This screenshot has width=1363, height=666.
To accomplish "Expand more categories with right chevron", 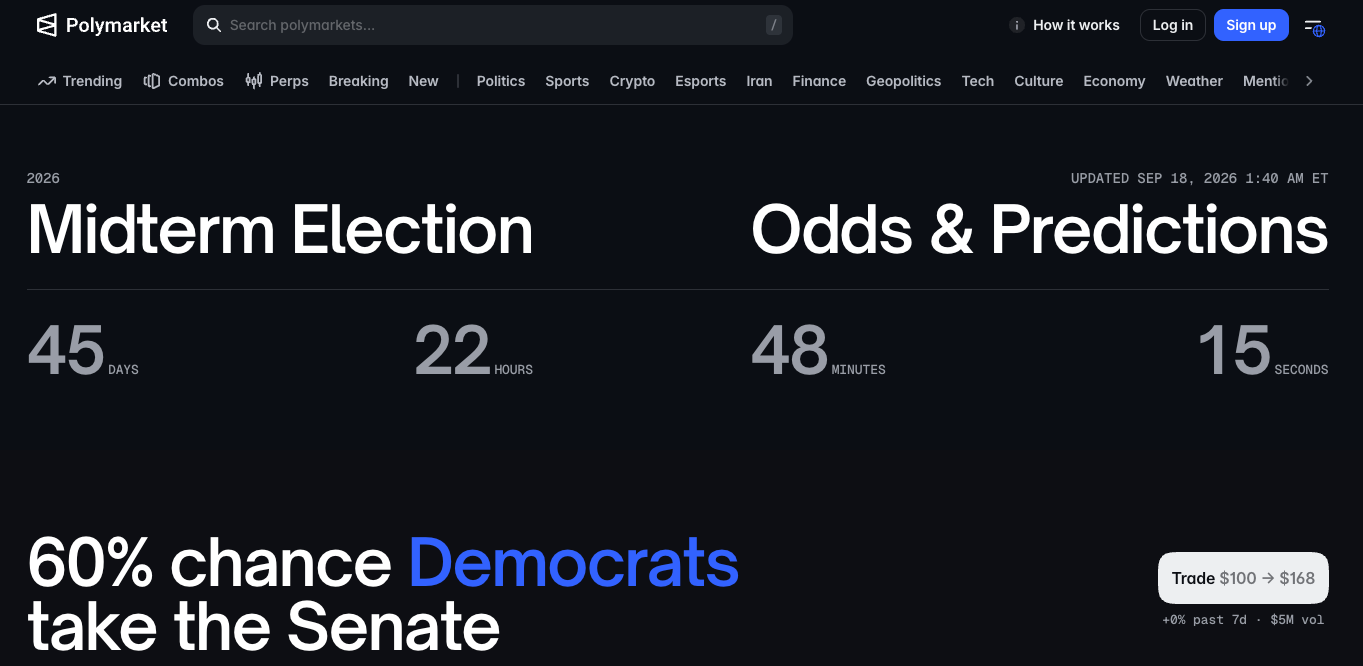I will 1309,81.
